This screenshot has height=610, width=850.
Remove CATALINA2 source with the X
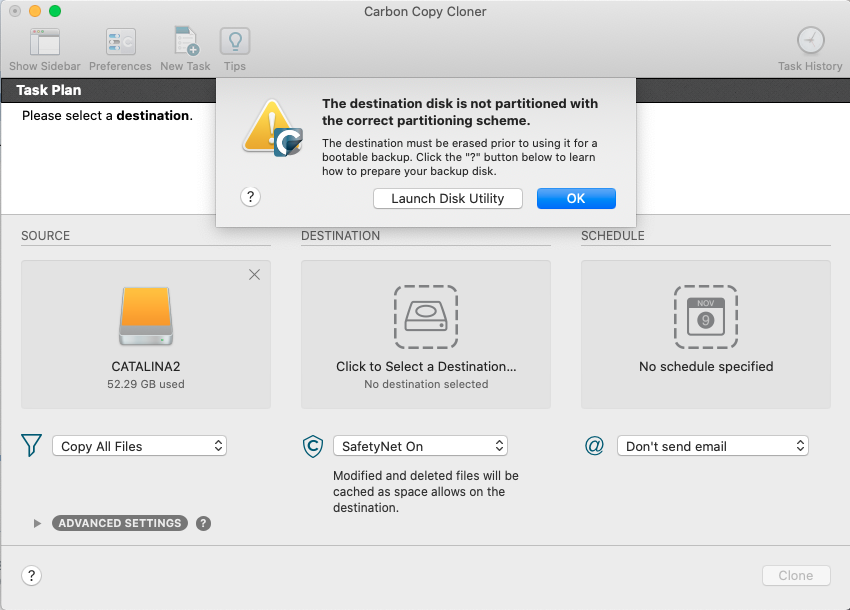pos(254,275)
